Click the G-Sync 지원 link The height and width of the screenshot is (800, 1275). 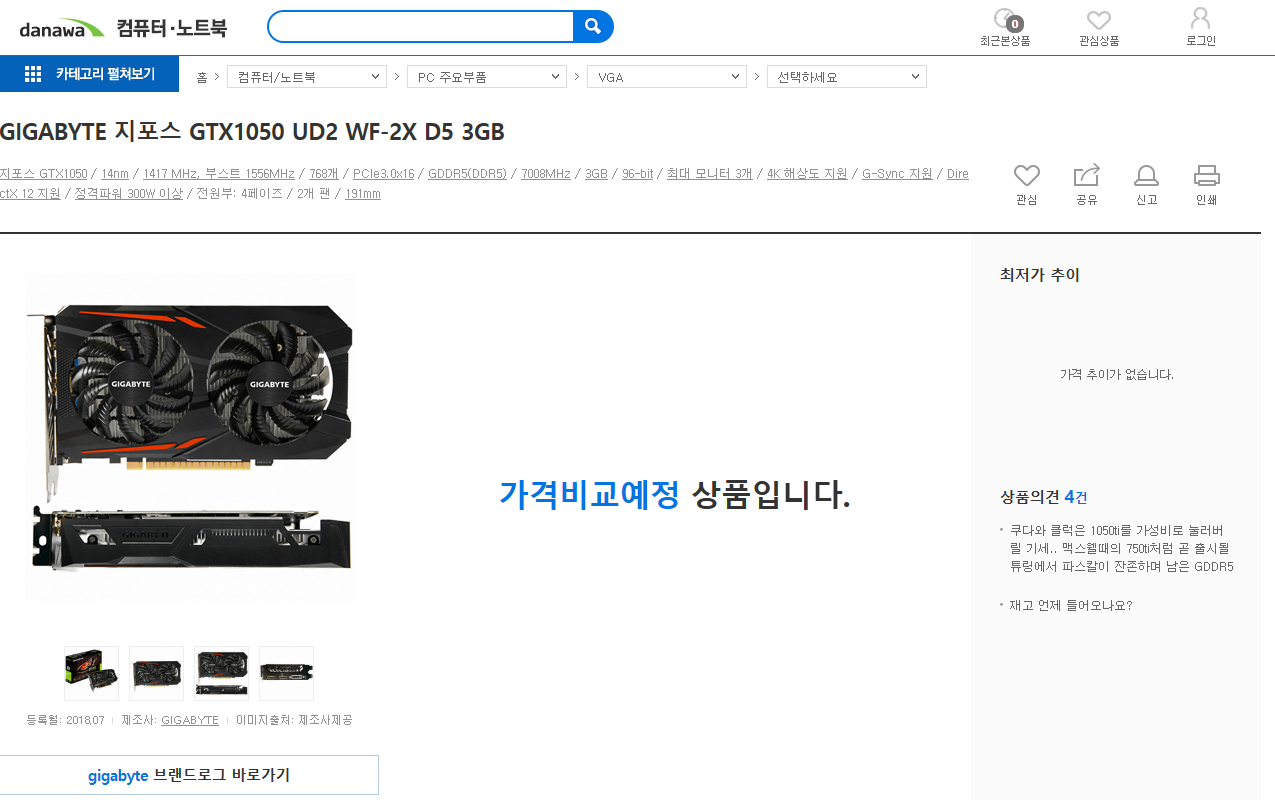[x=897, y=174]
